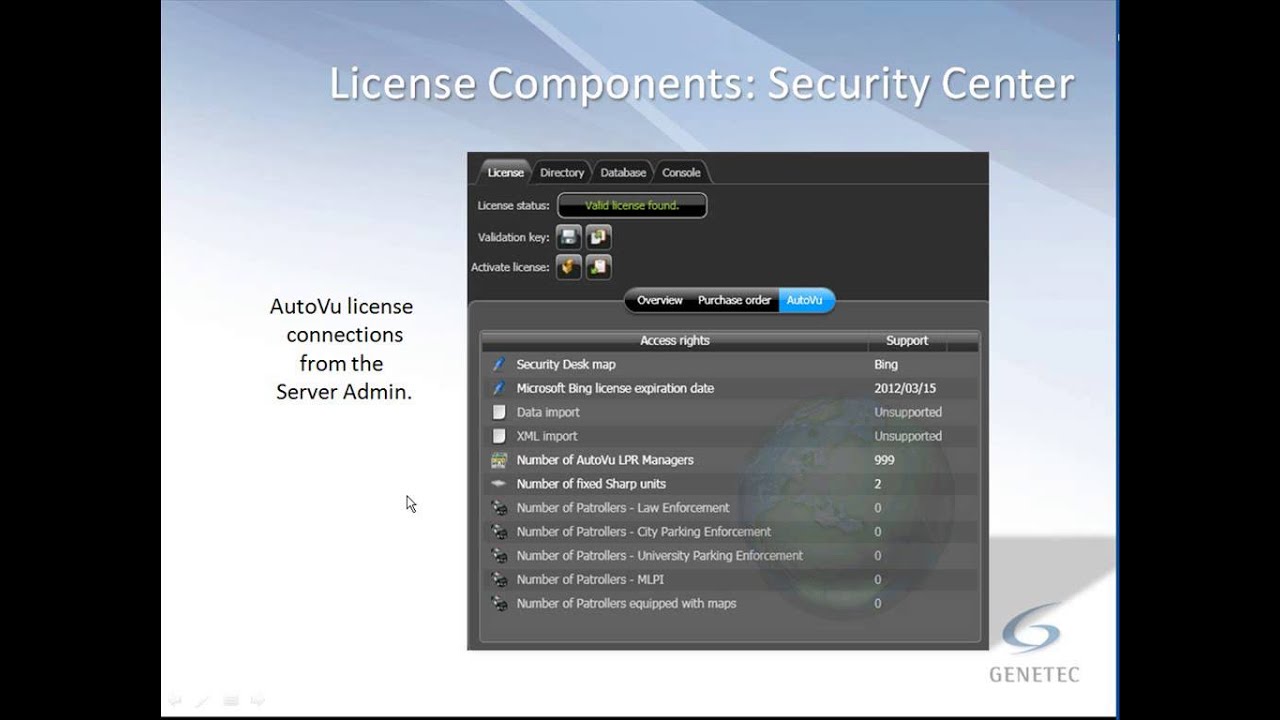Select 'Number of Patrollers equipped with maps'
Screen dimensions: 1280x720
pyautogui.click(x=626, y=604)
